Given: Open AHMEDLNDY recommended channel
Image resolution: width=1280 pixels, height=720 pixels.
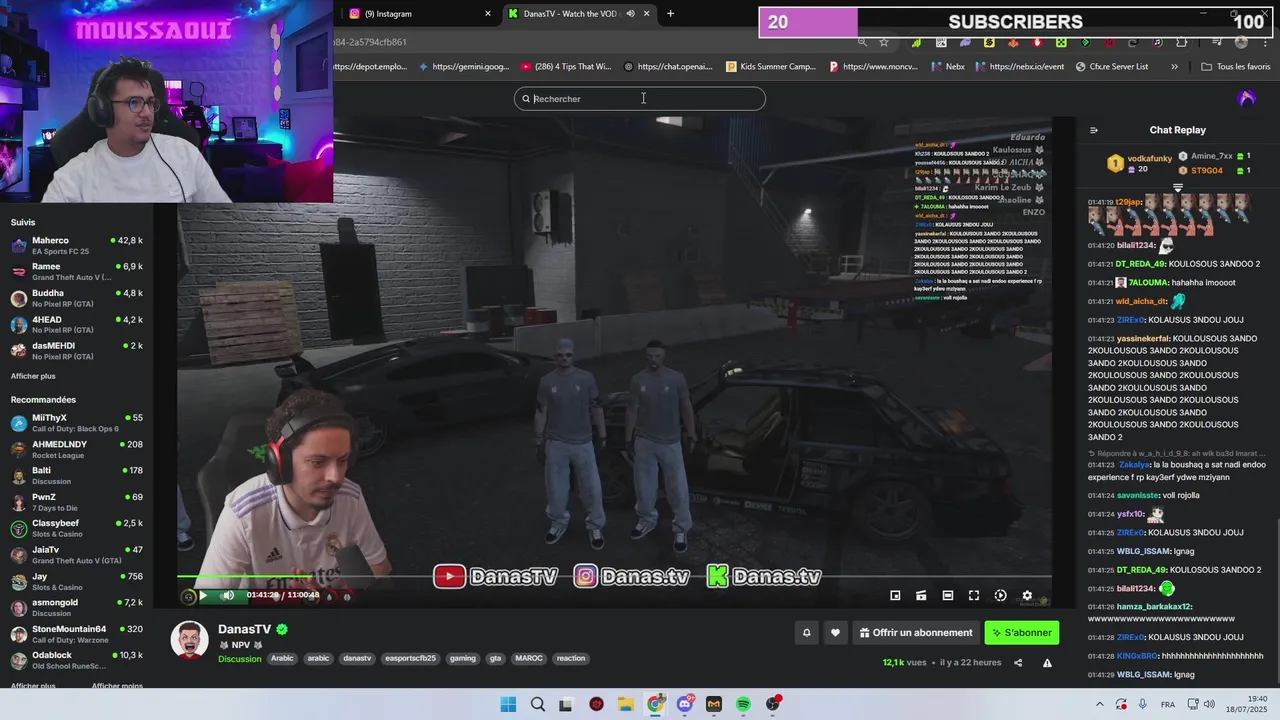Looking at the screenshot, I should [x=76, y=449].
